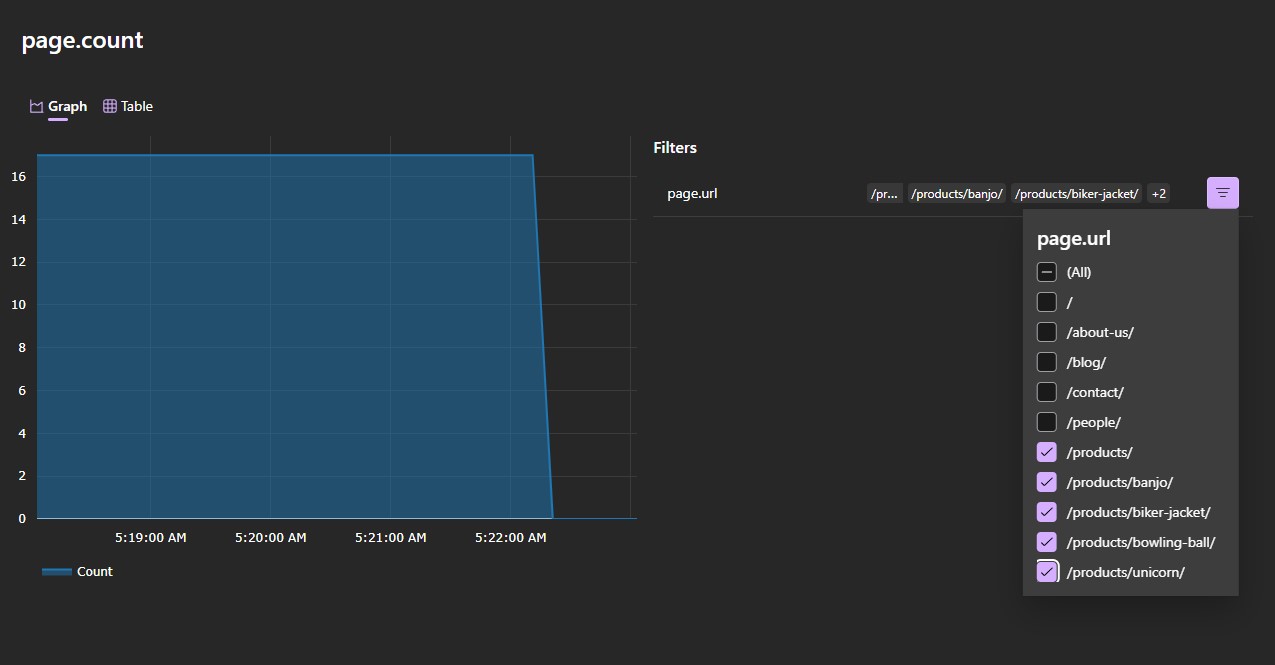
Task: Click the +2 more filters chip
Action: (1159, 194)
